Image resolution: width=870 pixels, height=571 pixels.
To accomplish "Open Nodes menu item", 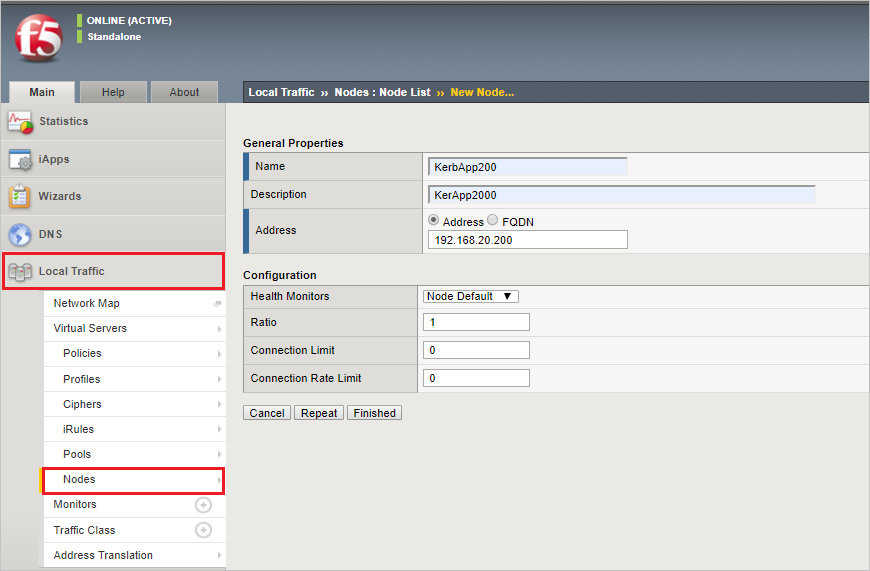I will 134,479.
